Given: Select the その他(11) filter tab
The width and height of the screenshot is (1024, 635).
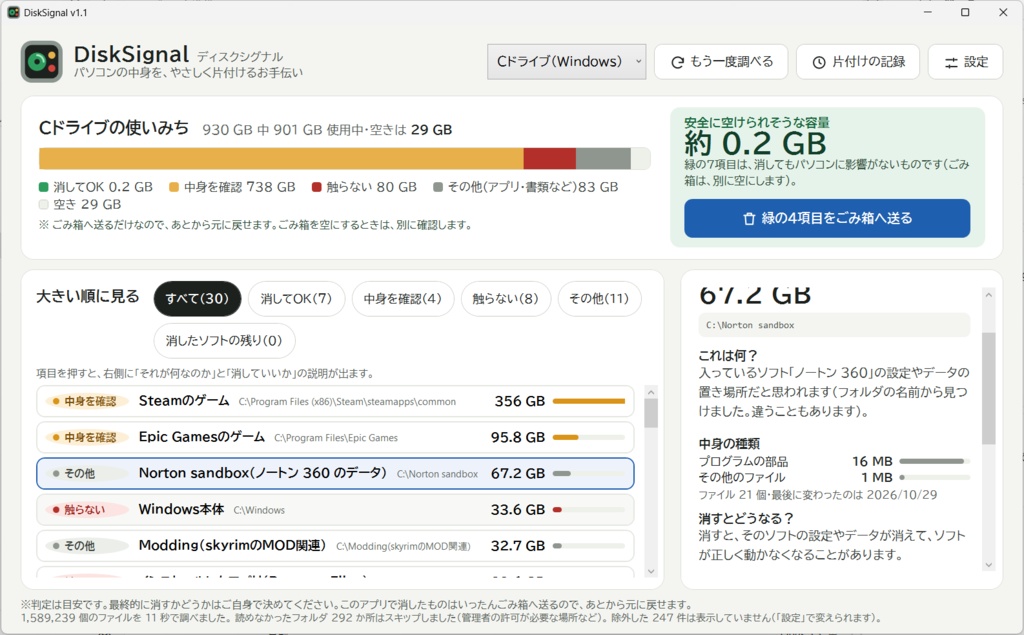Looking at the screenshot, I should pyautogui.click(x=599, y=299).
